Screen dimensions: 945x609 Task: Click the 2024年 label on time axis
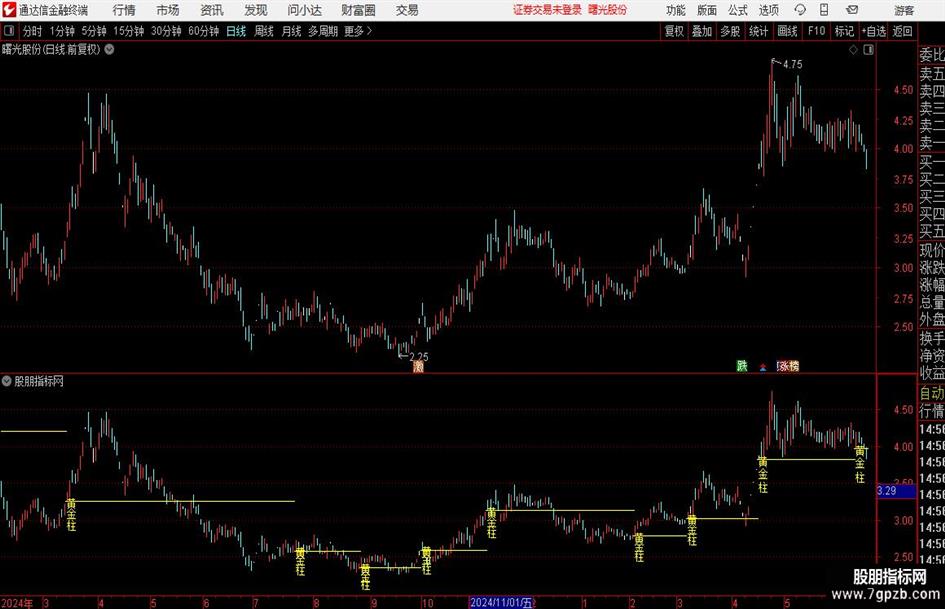coord(17,602)
